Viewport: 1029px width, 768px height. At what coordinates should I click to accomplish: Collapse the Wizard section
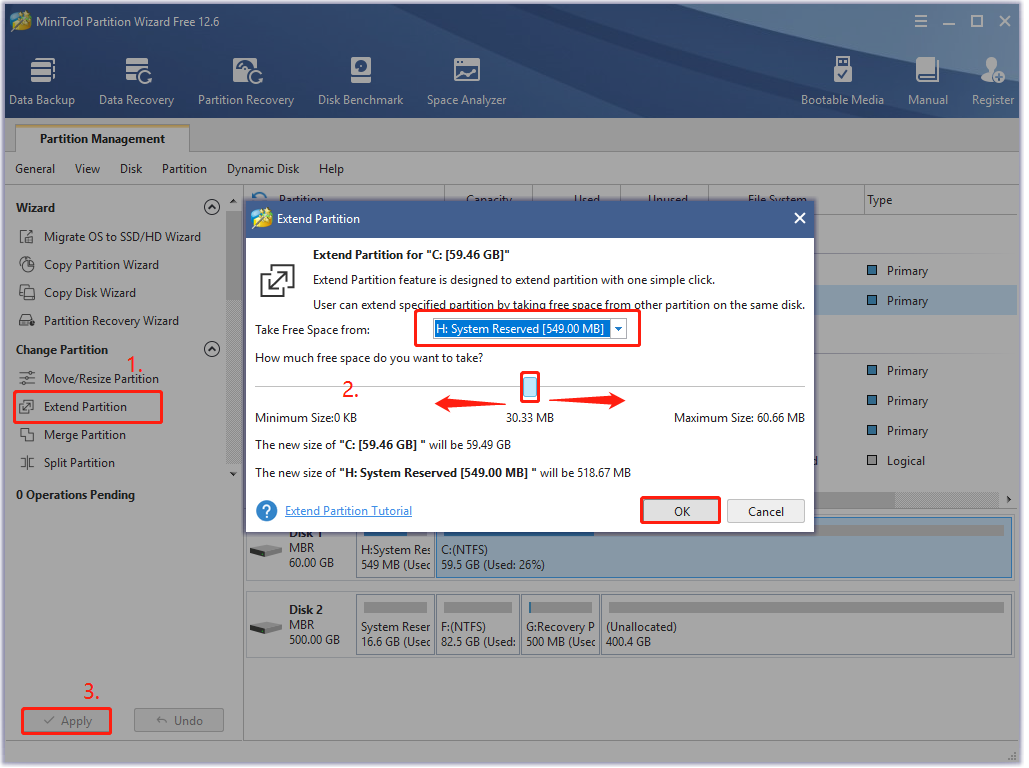pyautogui.click(x=211, y=207)
